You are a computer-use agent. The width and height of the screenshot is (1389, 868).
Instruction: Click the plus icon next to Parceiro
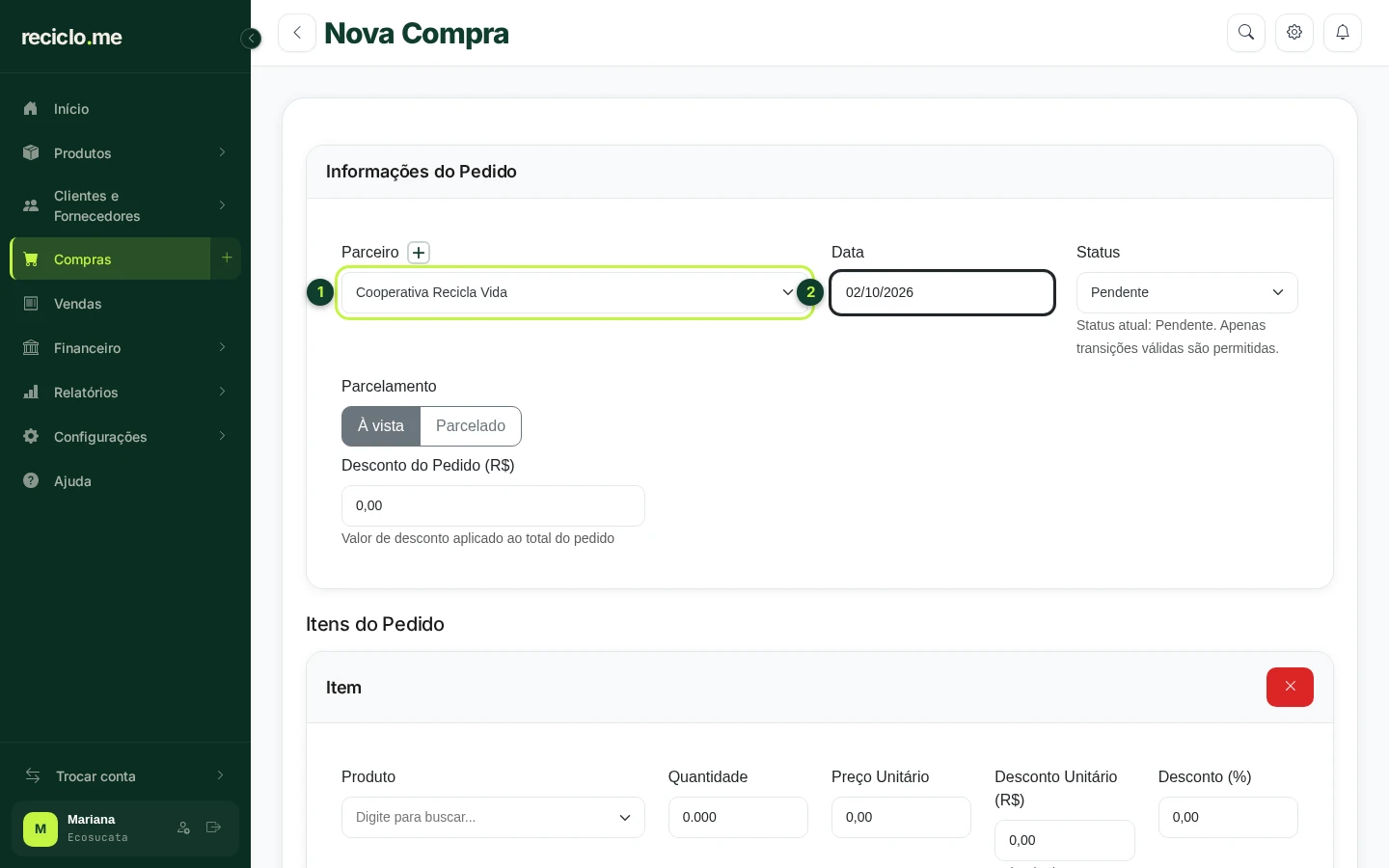[419, 253]
